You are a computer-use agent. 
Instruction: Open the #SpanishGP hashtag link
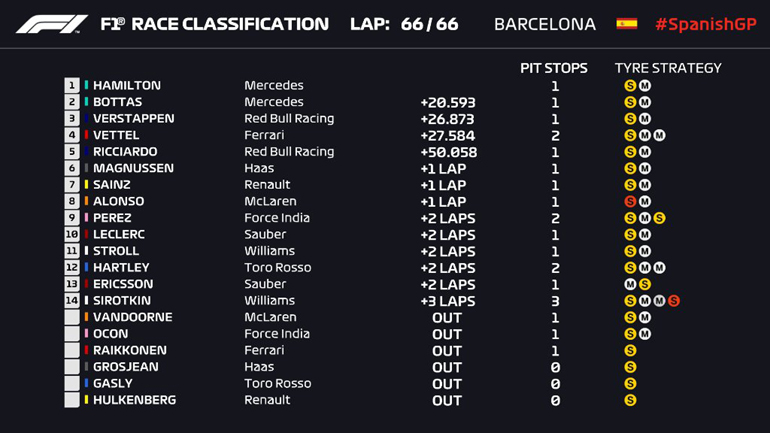(705, 24)
